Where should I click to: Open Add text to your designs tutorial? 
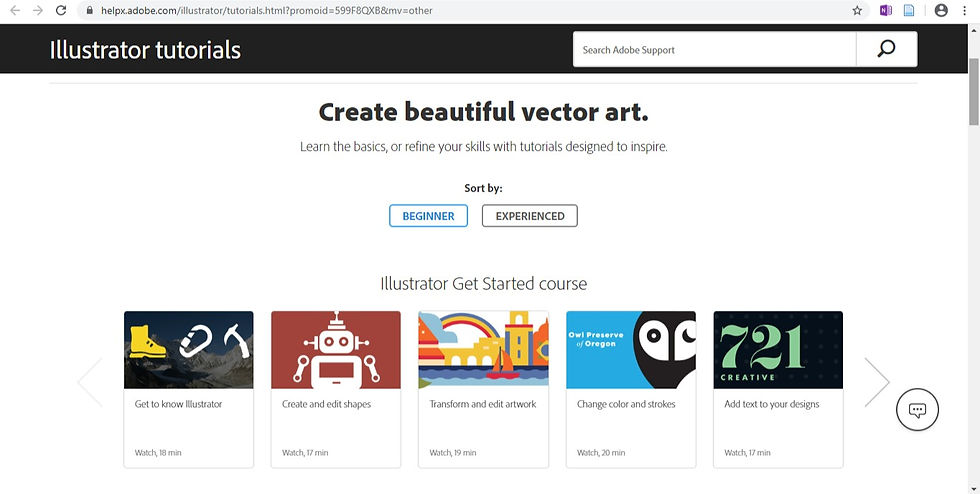(x=771, y=404)
